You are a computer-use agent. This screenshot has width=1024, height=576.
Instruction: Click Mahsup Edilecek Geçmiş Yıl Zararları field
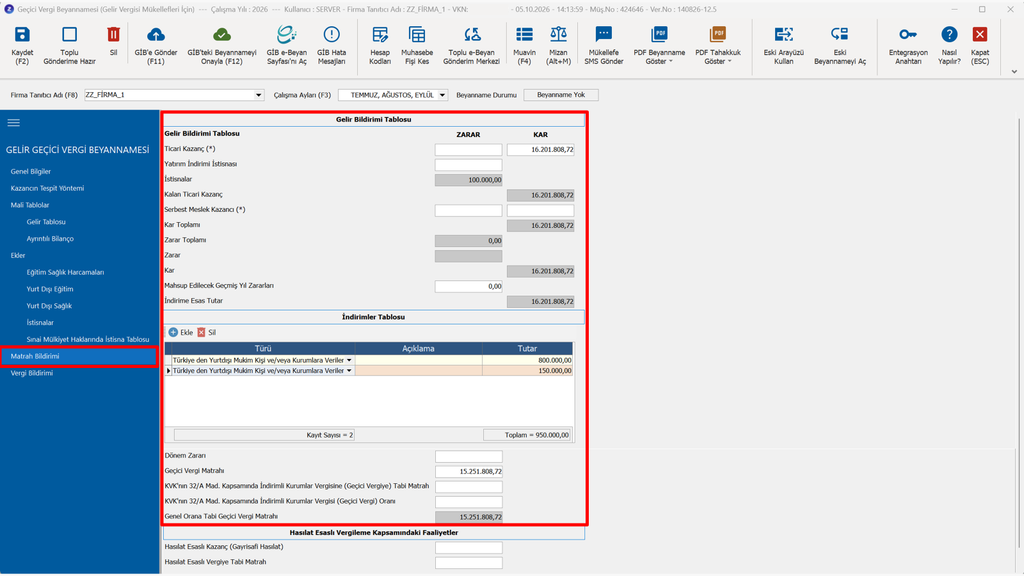[468, 286]
